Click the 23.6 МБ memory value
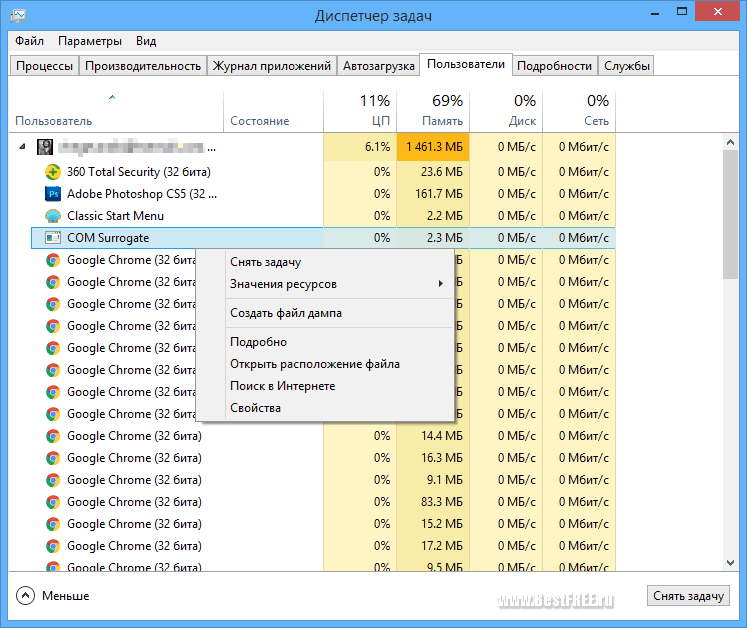 [x=442, y=172]
